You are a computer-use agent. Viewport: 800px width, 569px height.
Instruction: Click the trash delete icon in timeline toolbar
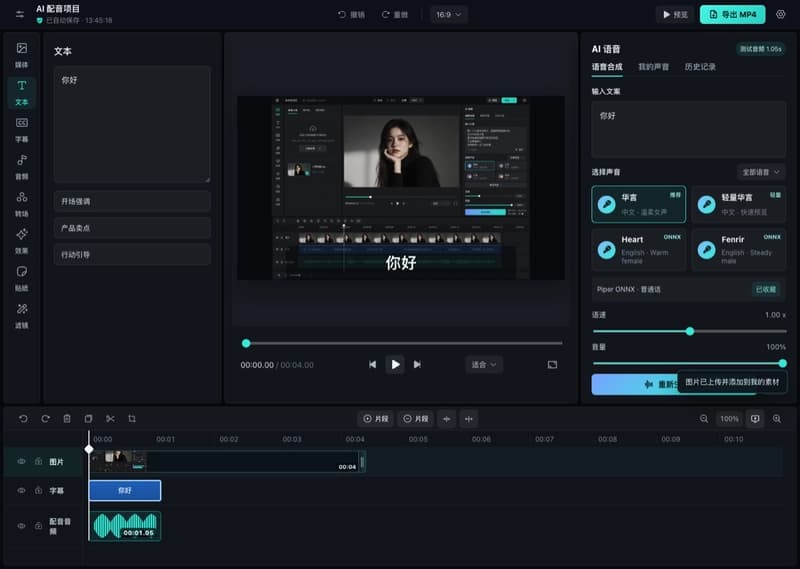click(67, 419)
